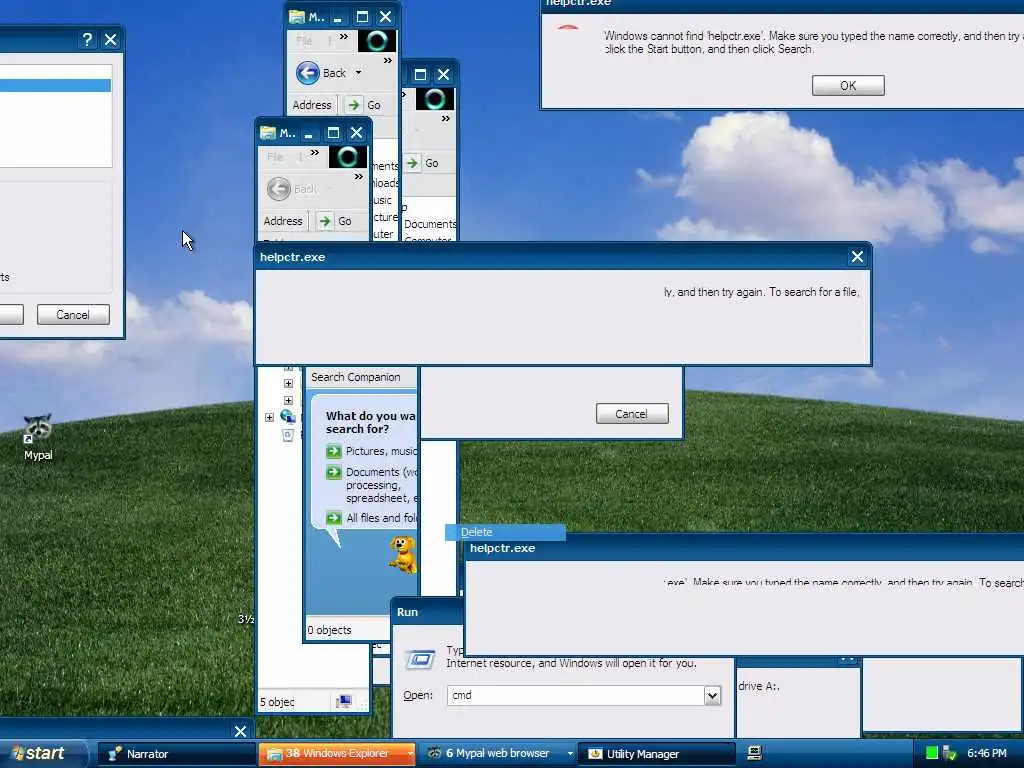Image resolution: width=1024 pixels, height=768 pixels.
Task: Open File menu in Explorer window with greyed Back
Action: (x=275, y=157)
